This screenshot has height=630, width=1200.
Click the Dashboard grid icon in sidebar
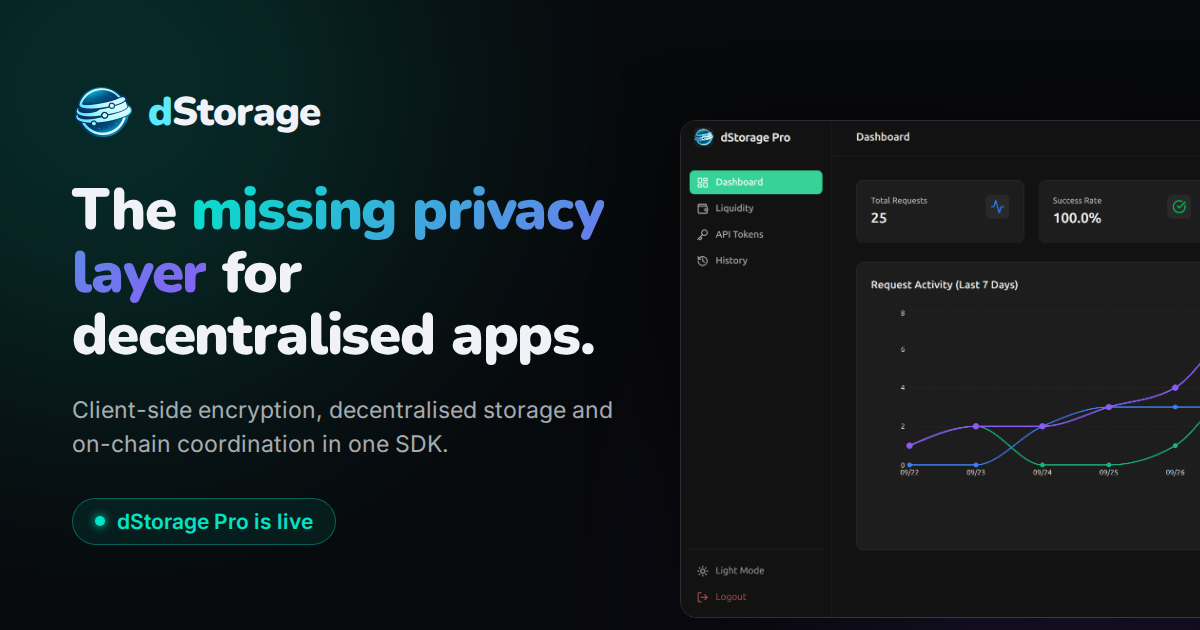tap(703, 182)
